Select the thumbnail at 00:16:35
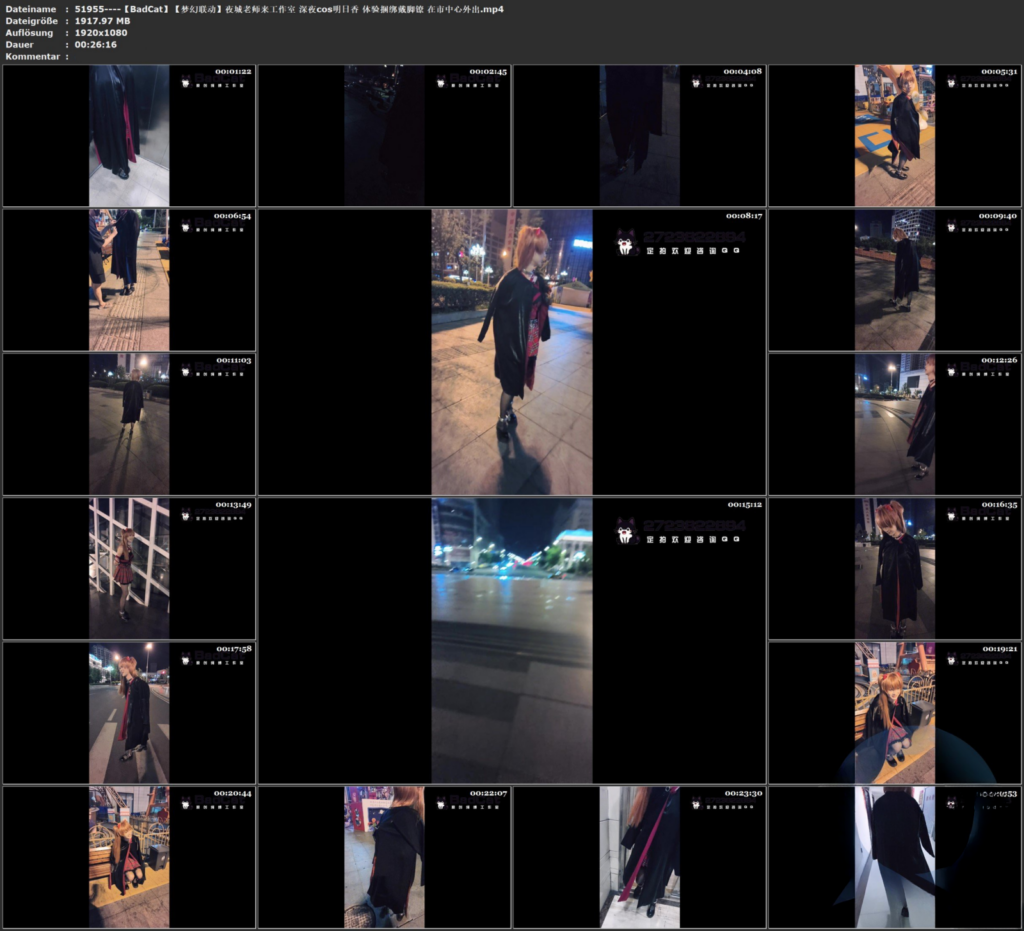This screenshot has height=931, width=1024. tap(895, 569)
